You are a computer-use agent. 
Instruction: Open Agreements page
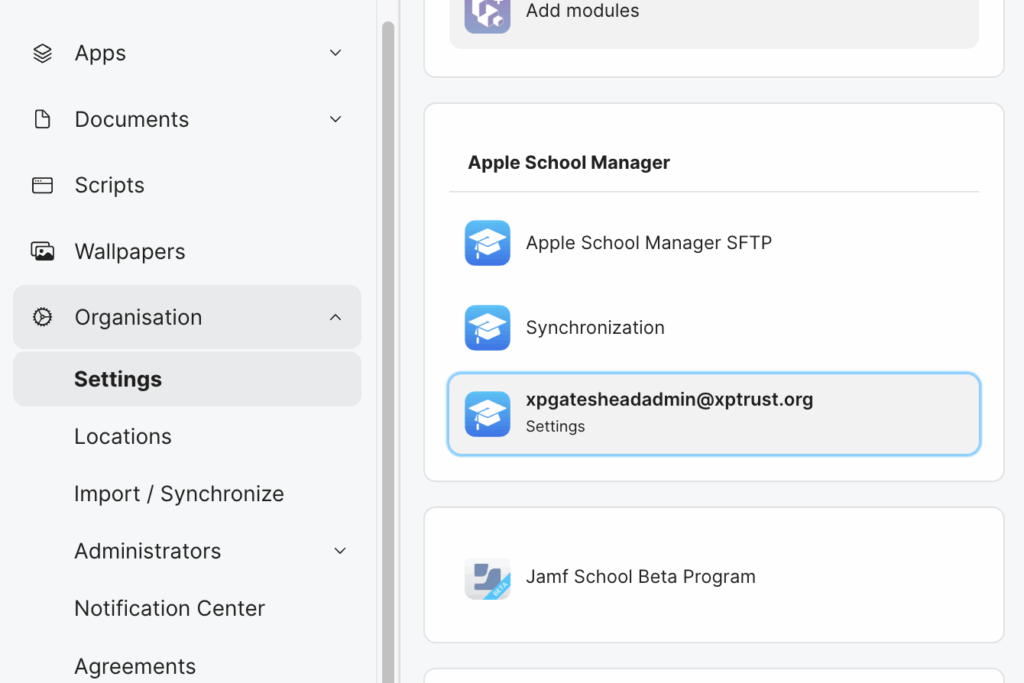(x=135, y=666)
